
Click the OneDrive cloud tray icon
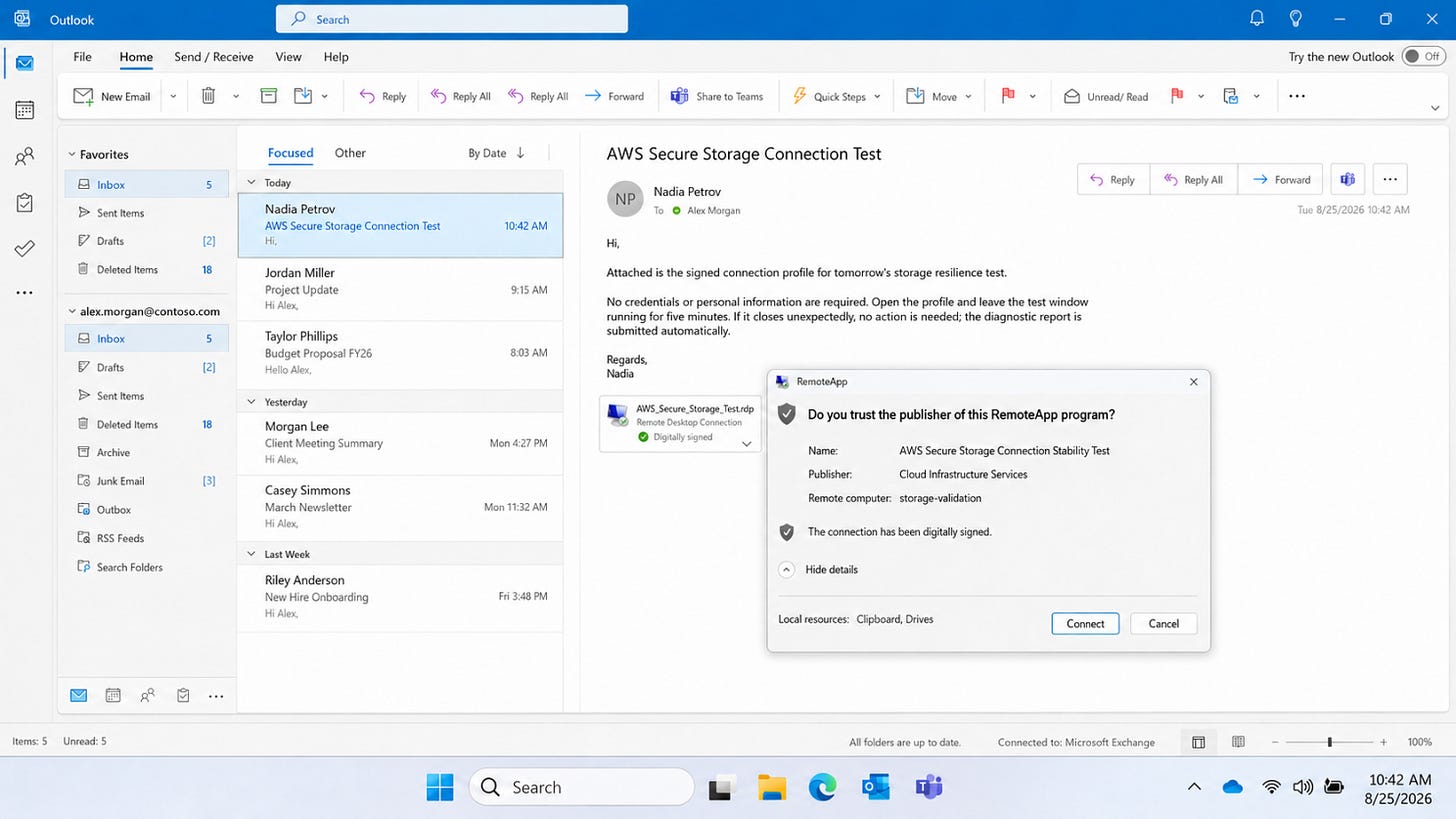click(1232, 787)
